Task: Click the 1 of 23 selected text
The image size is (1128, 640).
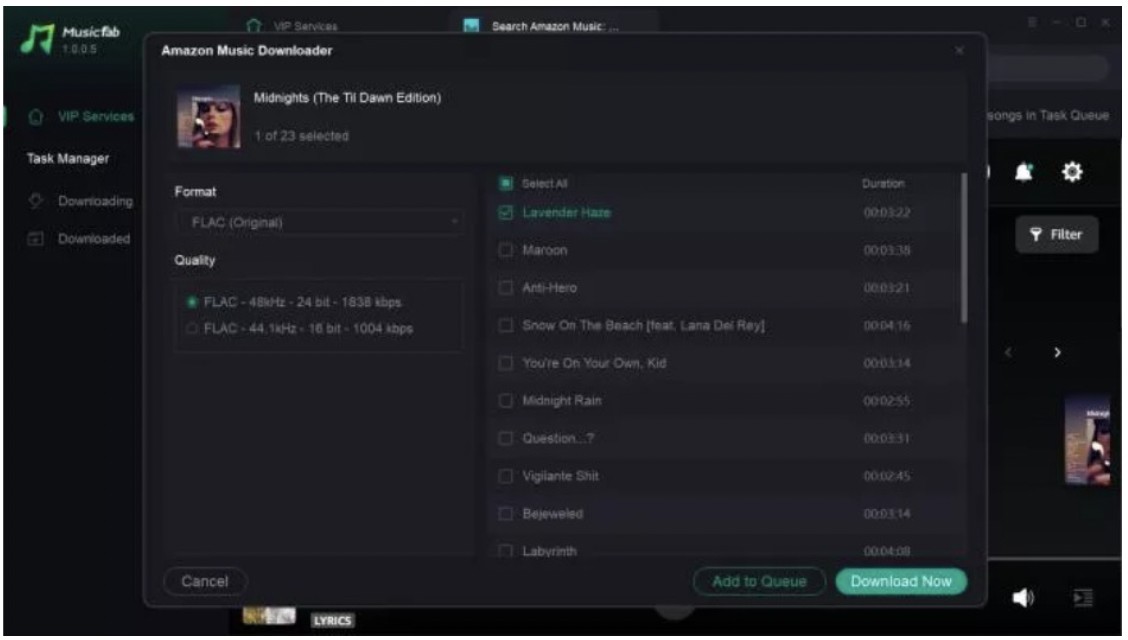Action: click(x=301, y=136)
